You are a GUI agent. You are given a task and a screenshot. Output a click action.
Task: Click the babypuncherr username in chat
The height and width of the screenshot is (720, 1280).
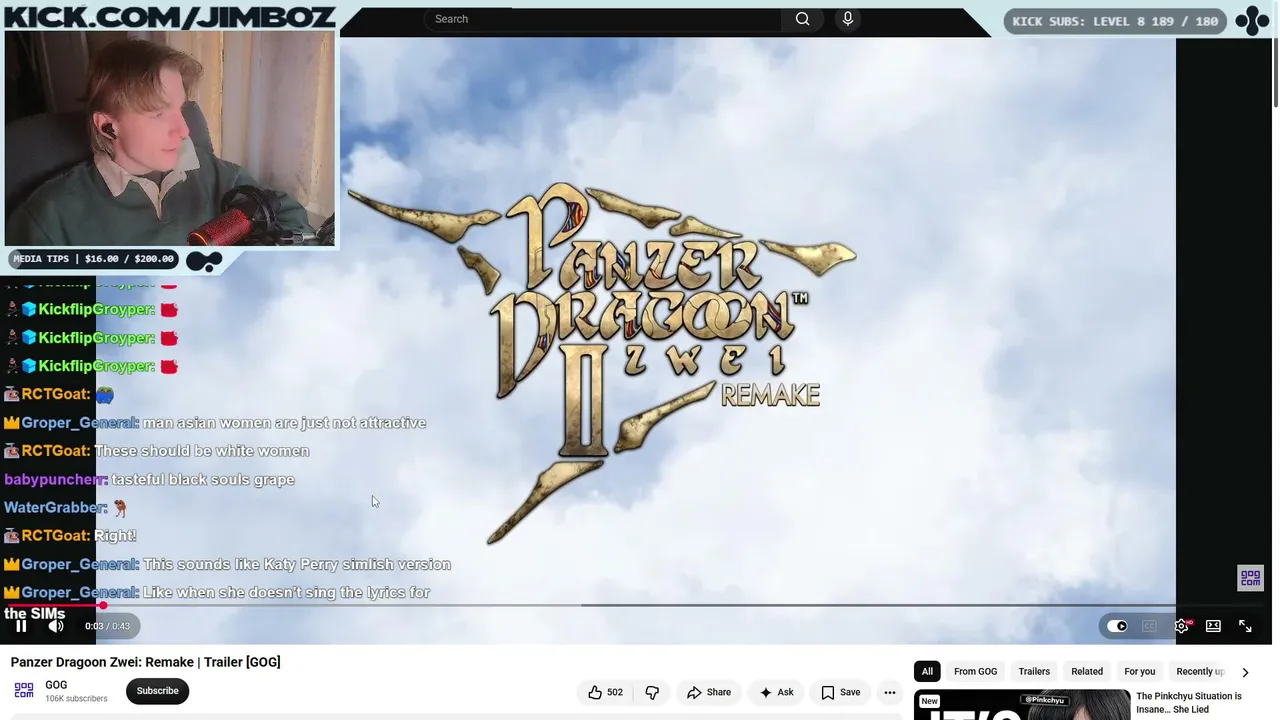[x=55, y=480]
